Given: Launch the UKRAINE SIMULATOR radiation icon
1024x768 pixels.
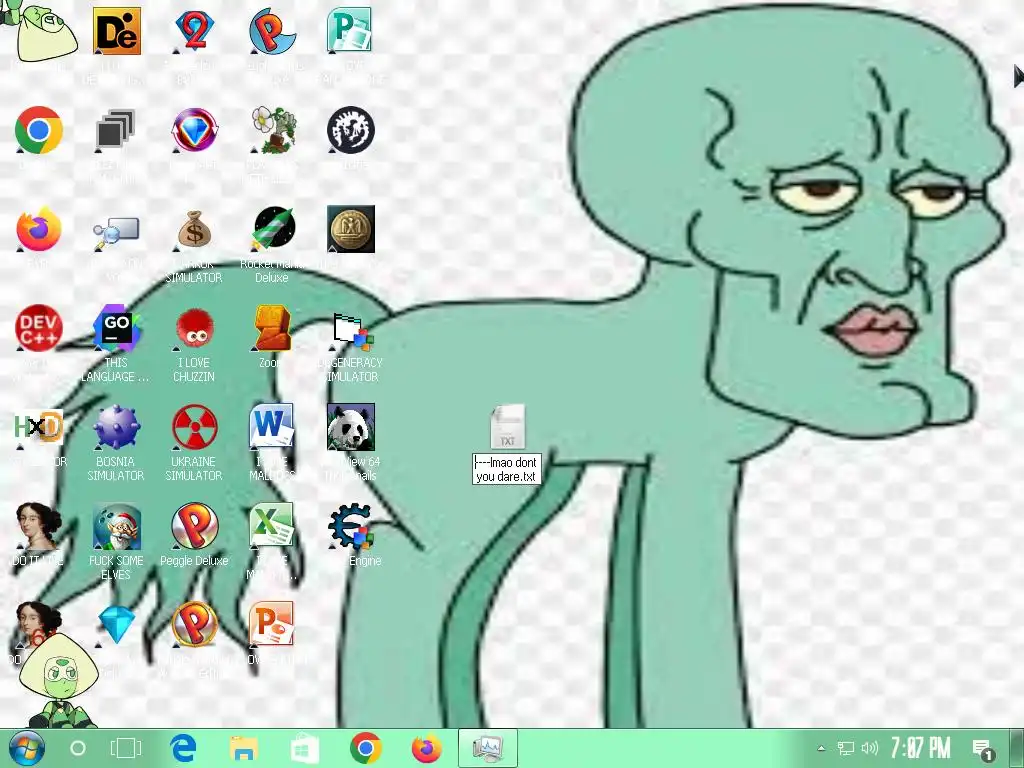Looking at the screenshot, I should pos(194,427).
